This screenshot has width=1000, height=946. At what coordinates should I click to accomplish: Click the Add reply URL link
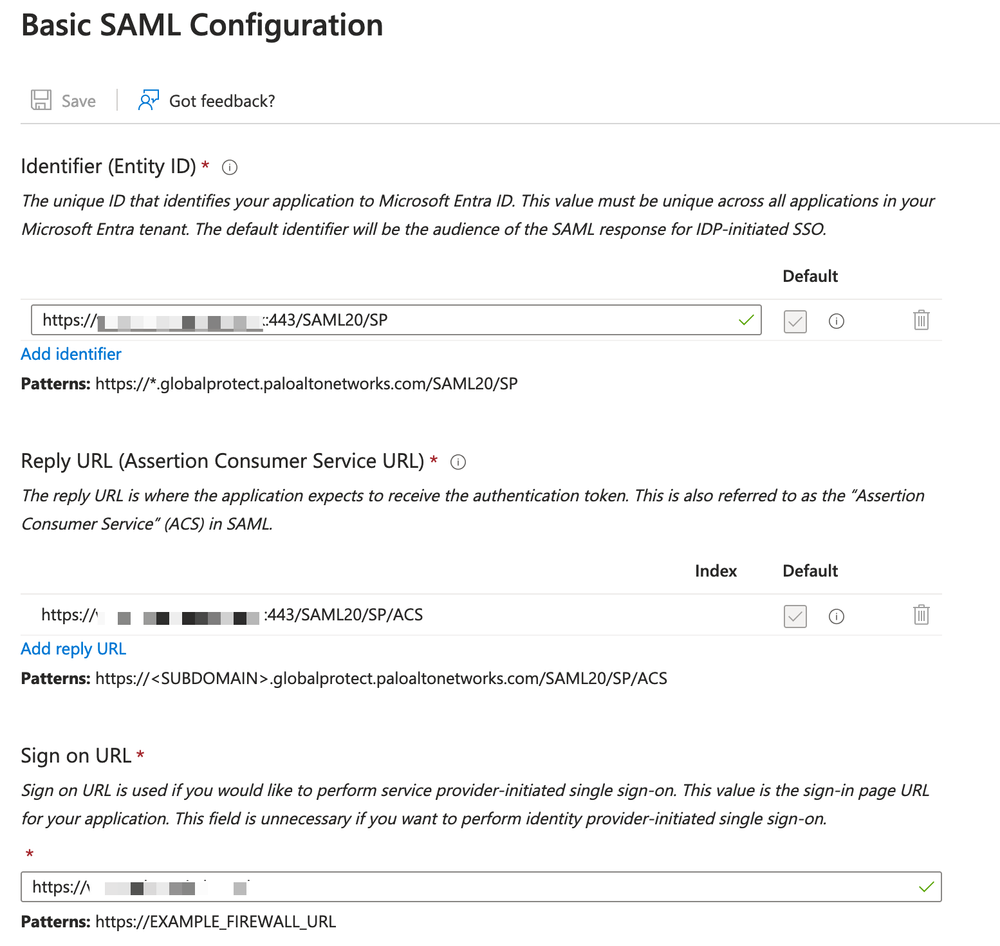pos(73,649)
